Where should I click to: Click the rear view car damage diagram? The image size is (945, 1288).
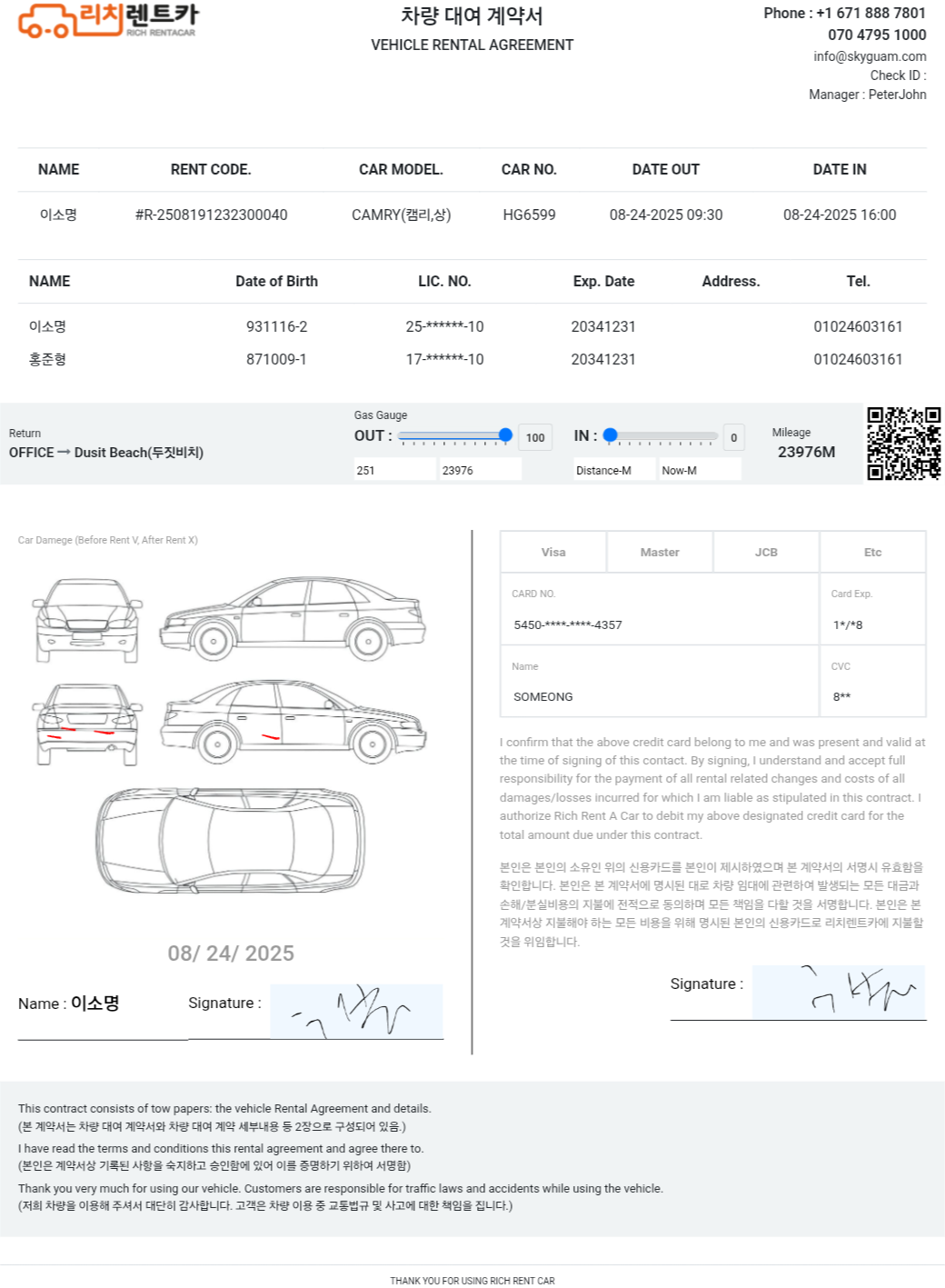tap(87, 724)
